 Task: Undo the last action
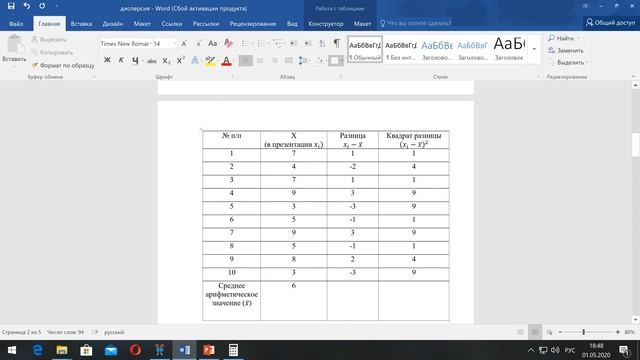tap(27, 6)
